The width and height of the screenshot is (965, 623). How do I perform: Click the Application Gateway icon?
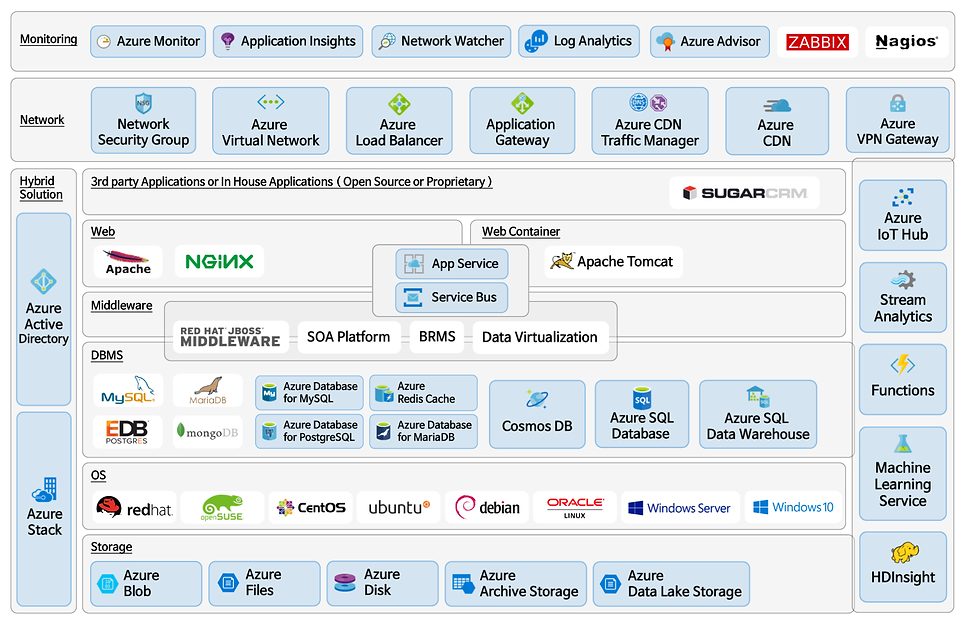523,103
